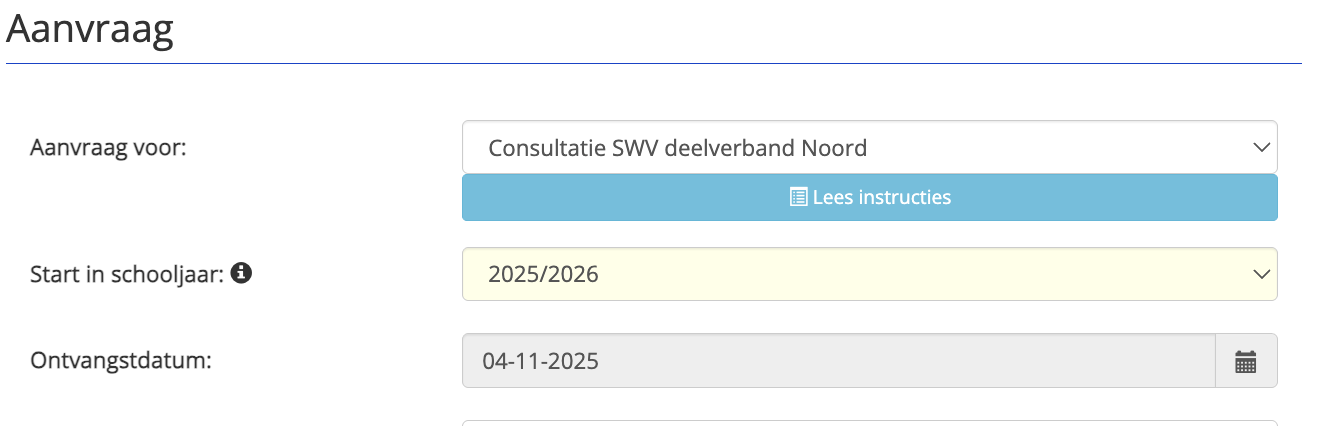
Task: Click the list icon in Lees instructies
Action: 798,197
